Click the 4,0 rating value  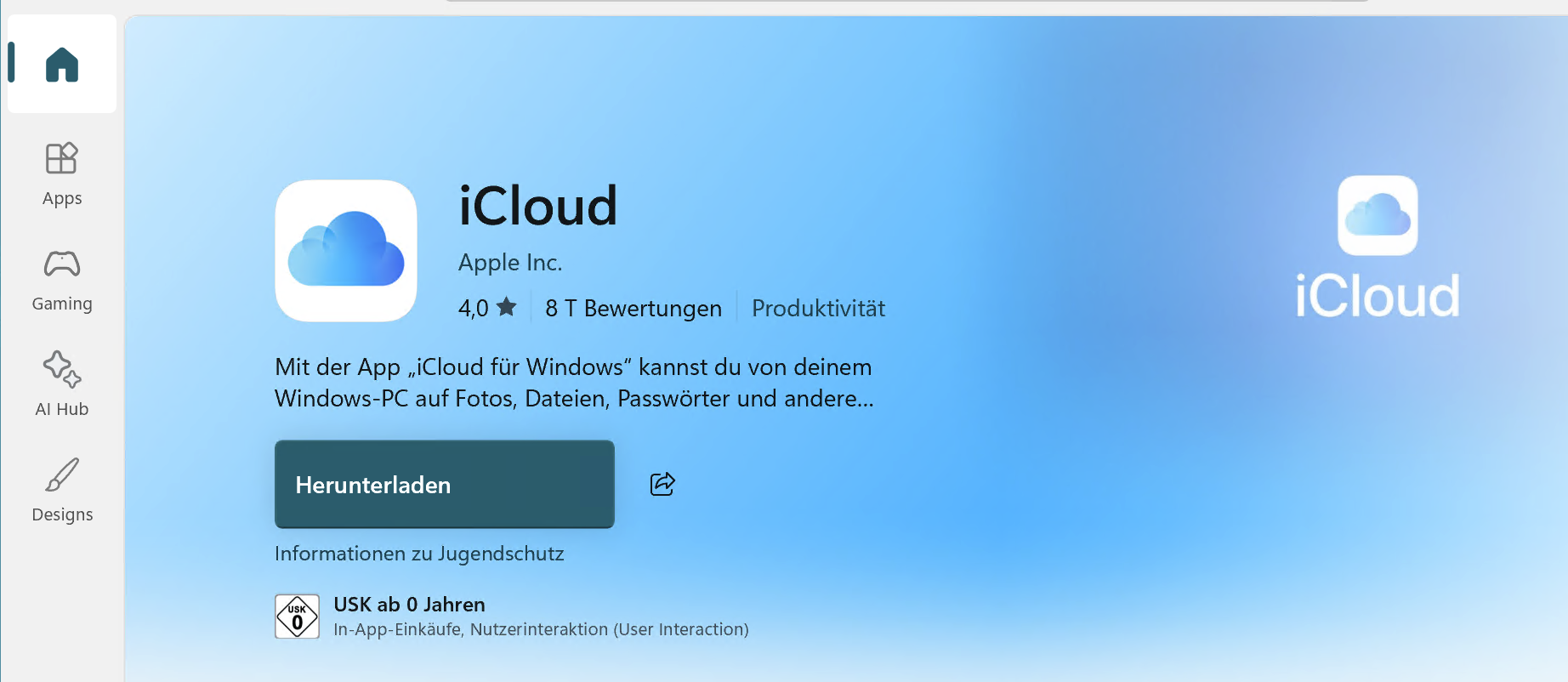click(x=473, y=308)
